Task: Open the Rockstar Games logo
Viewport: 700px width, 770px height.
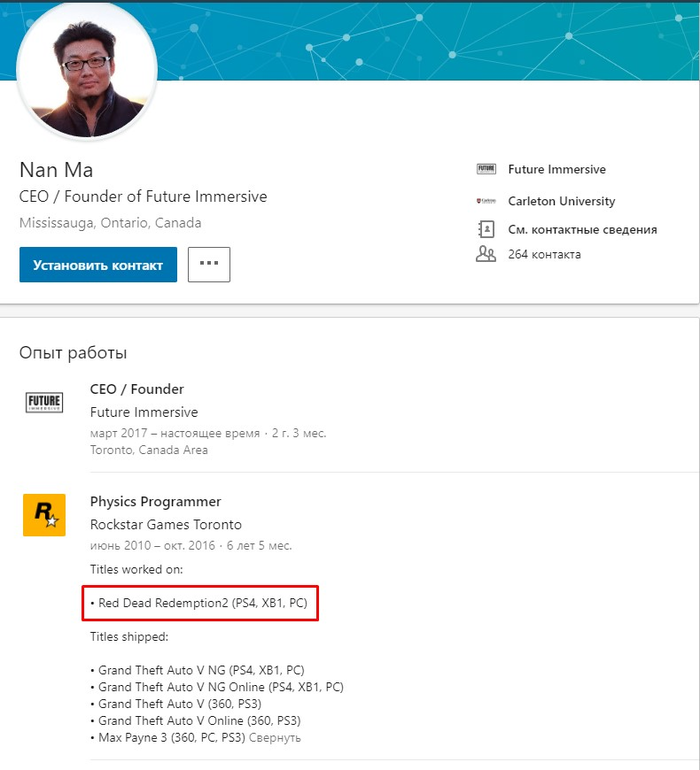Action: click(x=44, y=515)
